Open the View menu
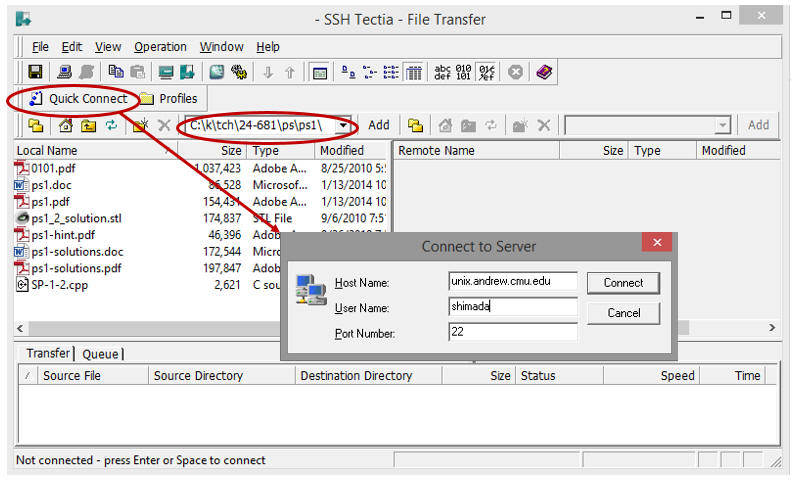This screenshot has height=480, width=793. point(108,47)
